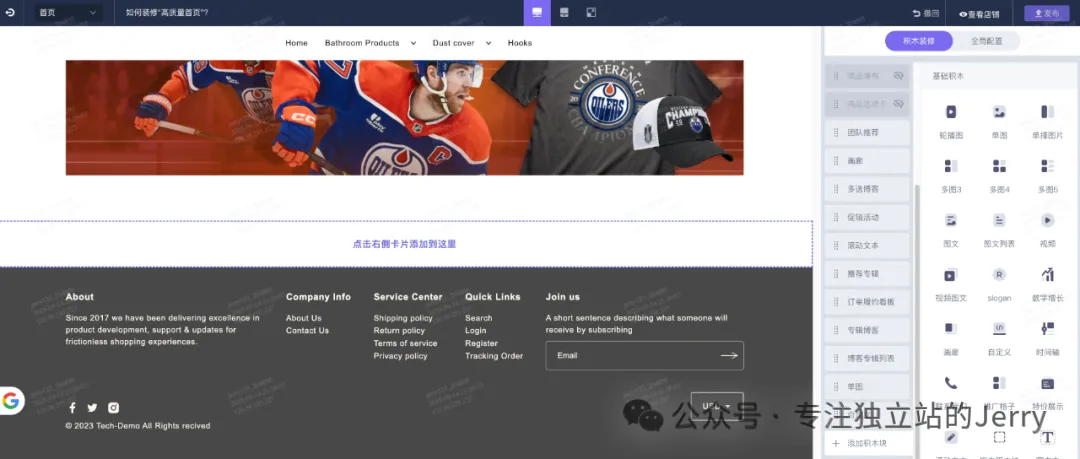Click the Facebook icon in footer
Image resolution: width=1080 pixels, height=459 pixels.
pyautogui.click(x=72, y=407)
